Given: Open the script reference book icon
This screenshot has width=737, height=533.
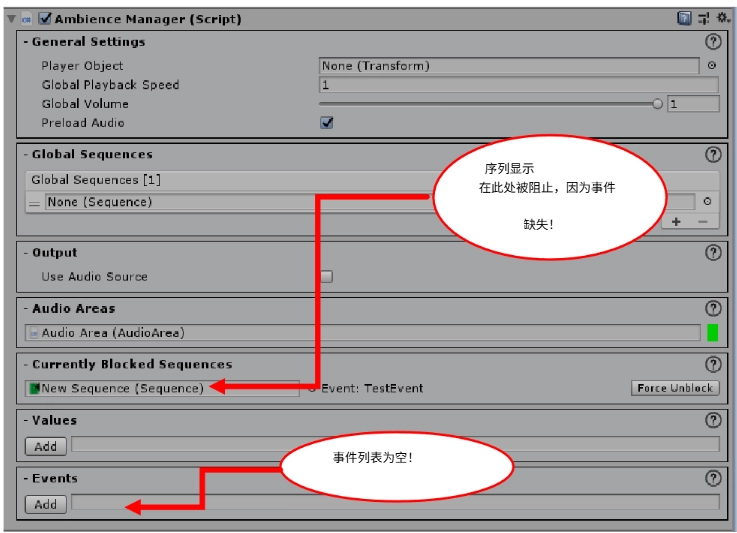Looking at the screenshot, I should [x=684, y=18].
